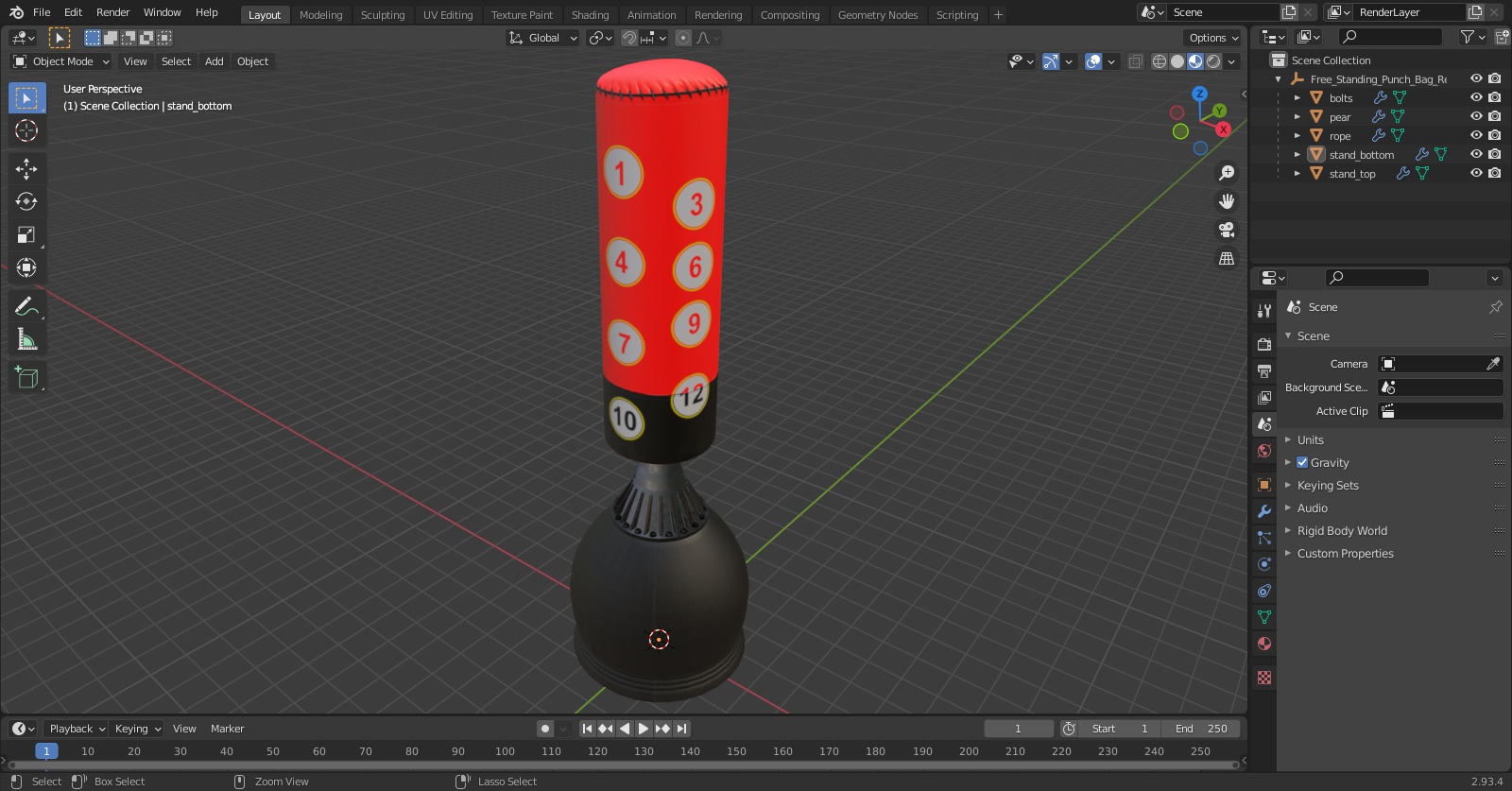The height and width of the screenshot is (791, 1512).
Task: Hide rope object in viewport
Action: point(1476,135)
